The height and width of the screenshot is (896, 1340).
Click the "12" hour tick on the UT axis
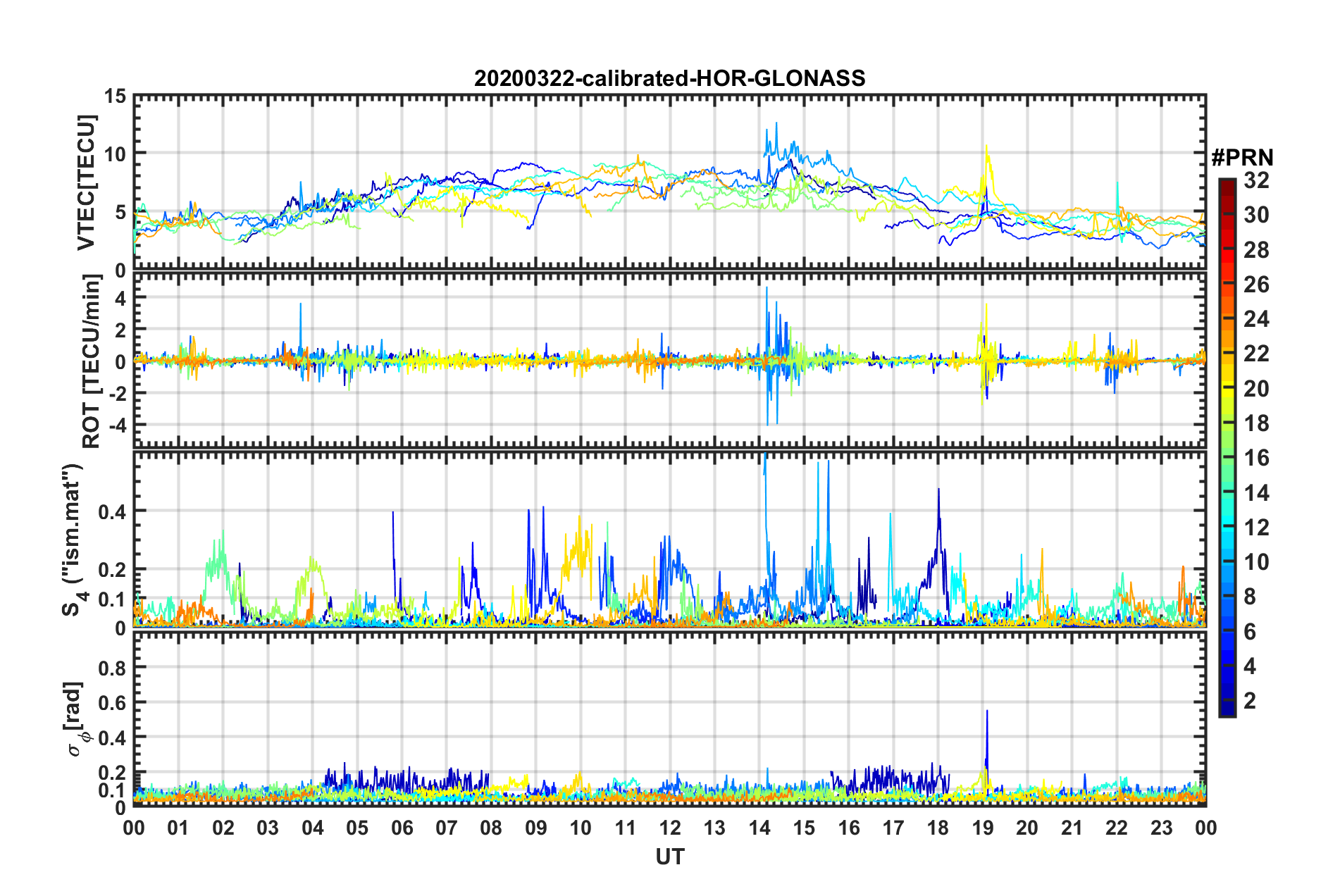(670, 828)
